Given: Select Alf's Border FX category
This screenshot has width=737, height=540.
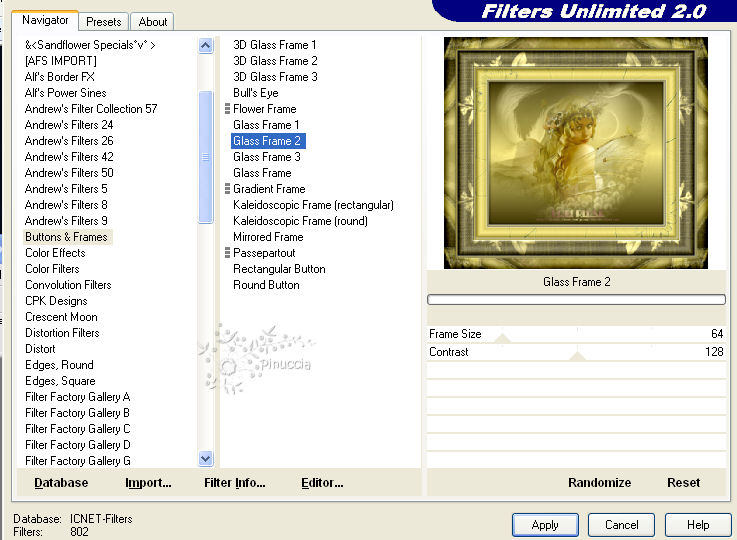Looking at the screenshot, I should click(60, 77).
